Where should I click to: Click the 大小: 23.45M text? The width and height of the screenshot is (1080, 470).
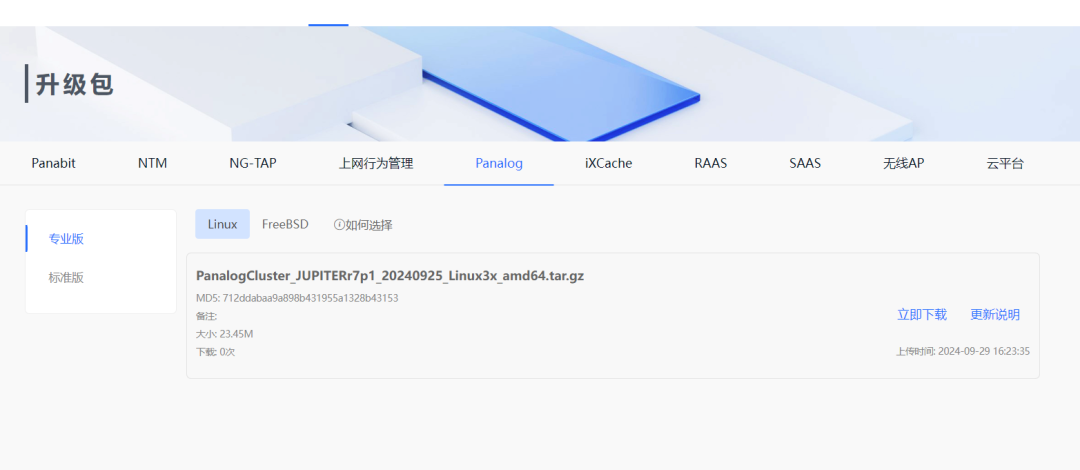coord(225,334)
